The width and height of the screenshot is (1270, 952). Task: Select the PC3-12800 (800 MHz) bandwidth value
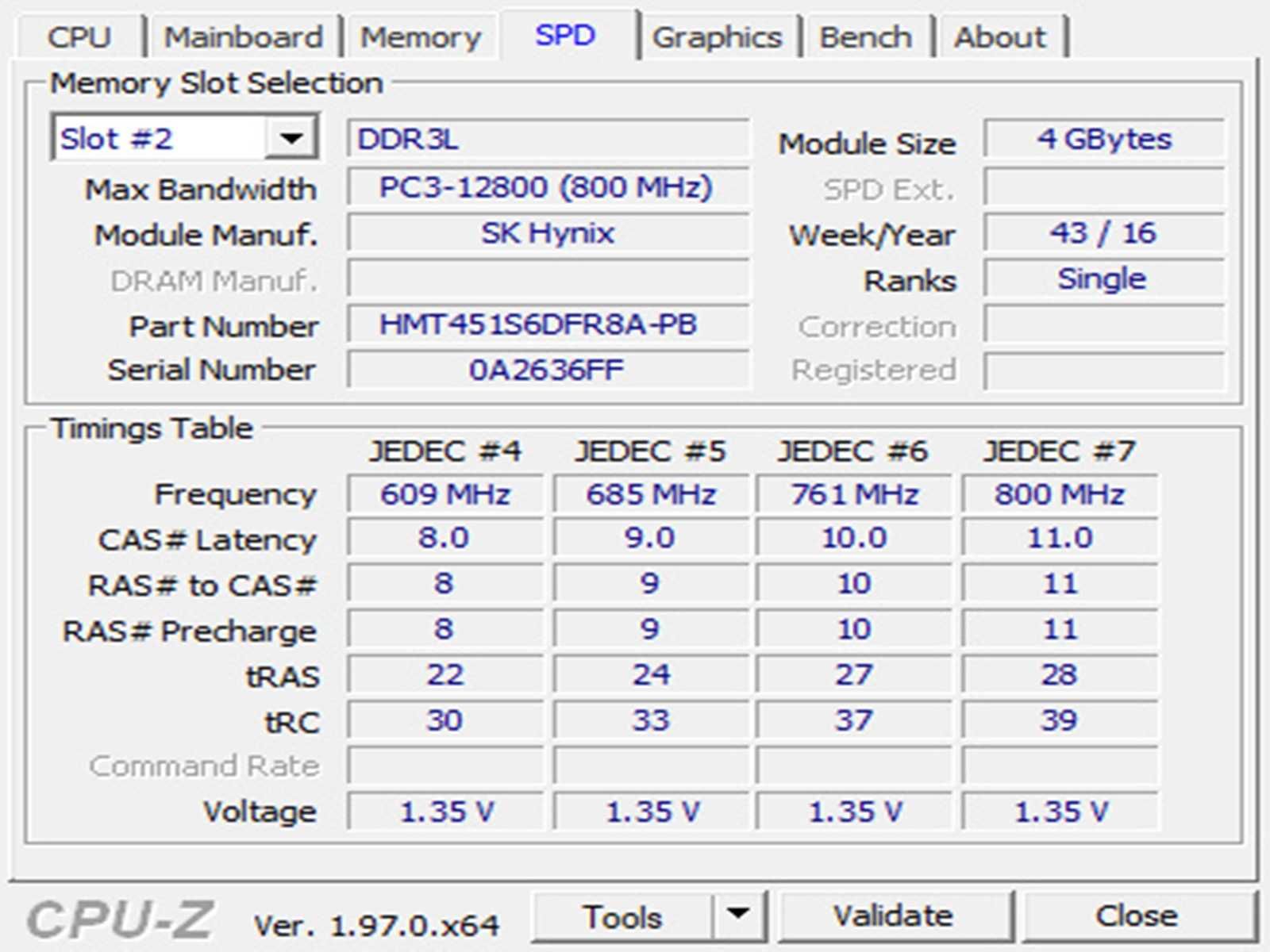tap(548, 187)
